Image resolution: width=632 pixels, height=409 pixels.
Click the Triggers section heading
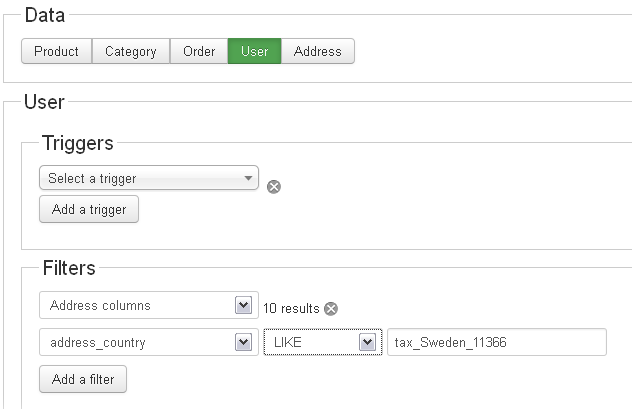point(78,143)
